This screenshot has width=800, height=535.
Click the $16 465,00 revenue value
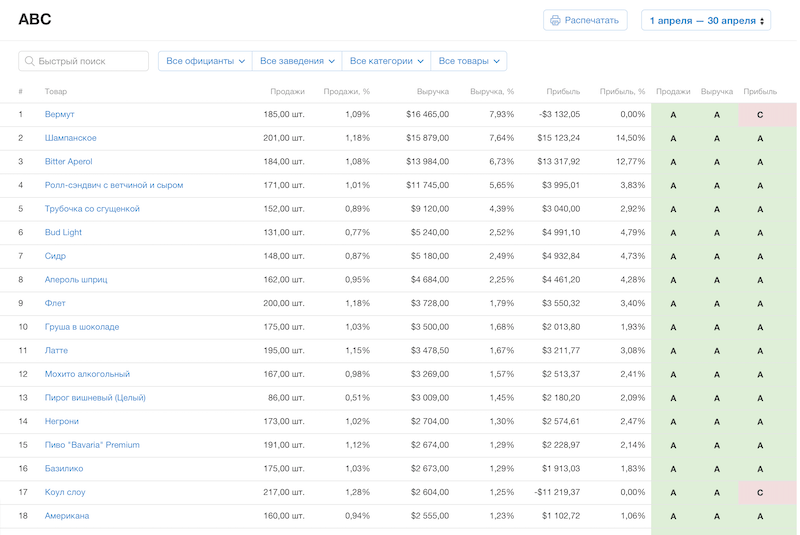click(428, 114)
